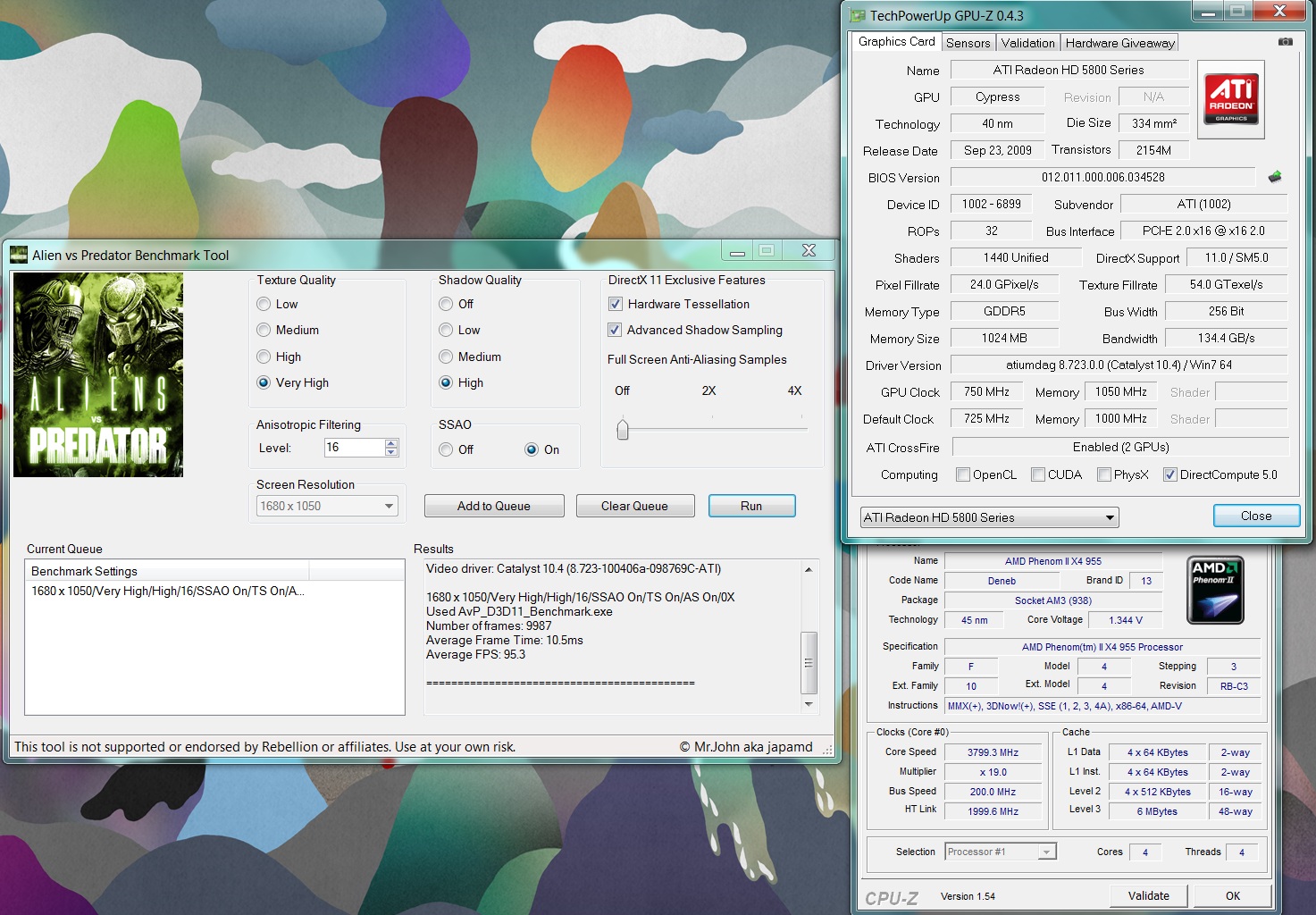Toggle Hardware Tessellation checkbox
1316x915 pixels.
click(x=616, y=305)
